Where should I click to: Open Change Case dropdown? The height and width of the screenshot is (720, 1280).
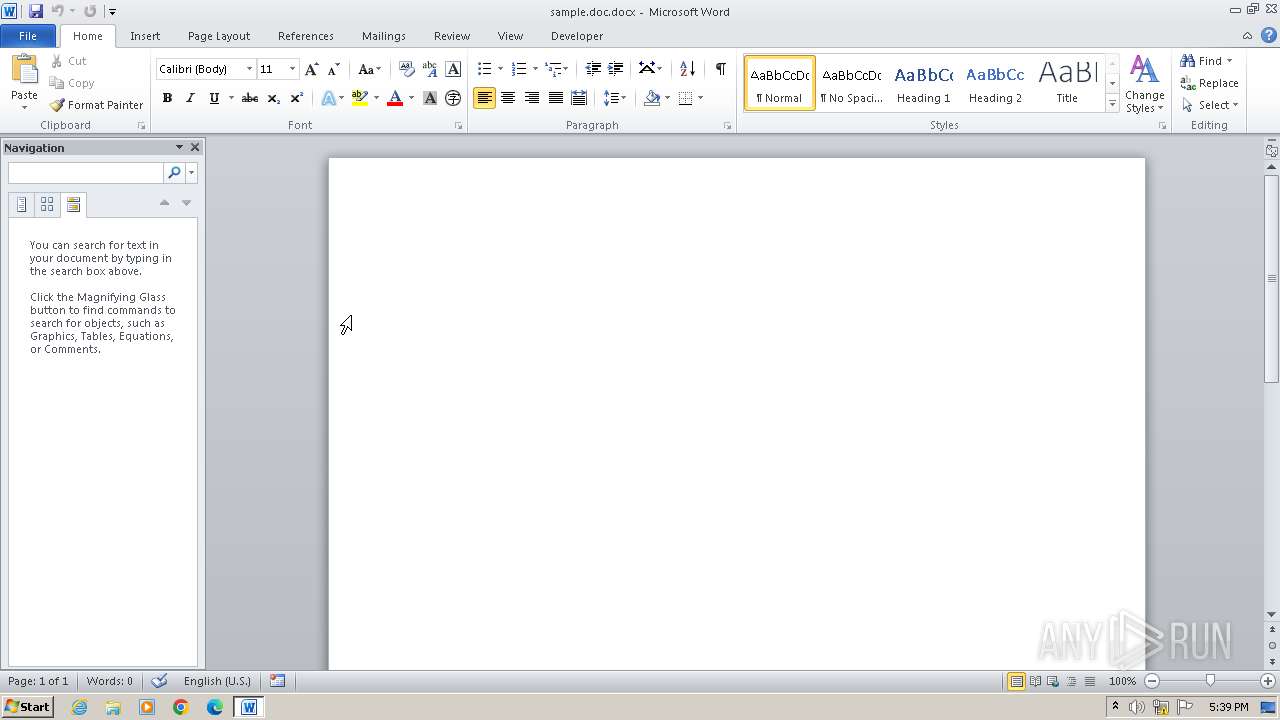click(369, 69)
